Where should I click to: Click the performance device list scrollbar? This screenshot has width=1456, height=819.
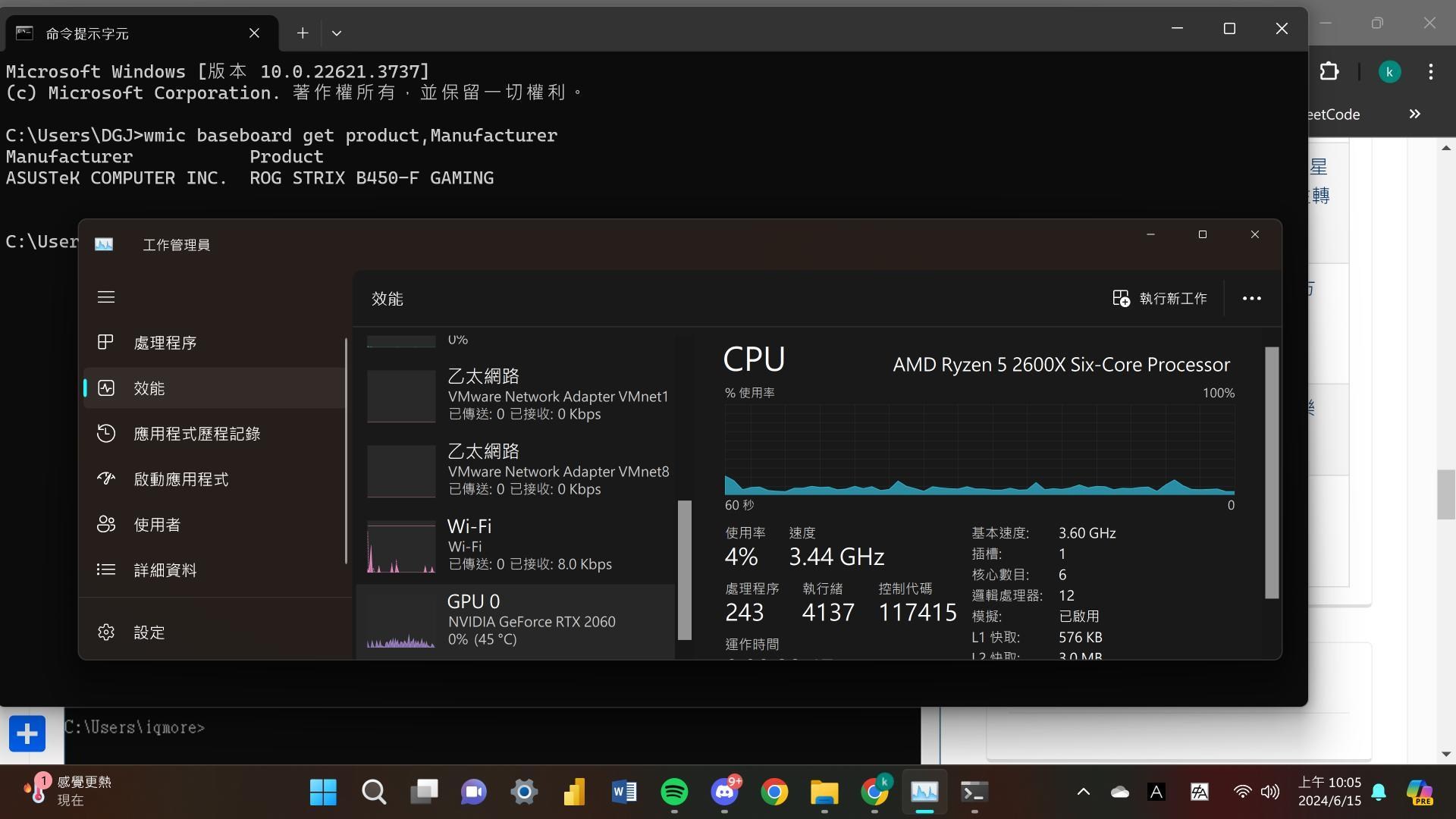pos(684,569)
